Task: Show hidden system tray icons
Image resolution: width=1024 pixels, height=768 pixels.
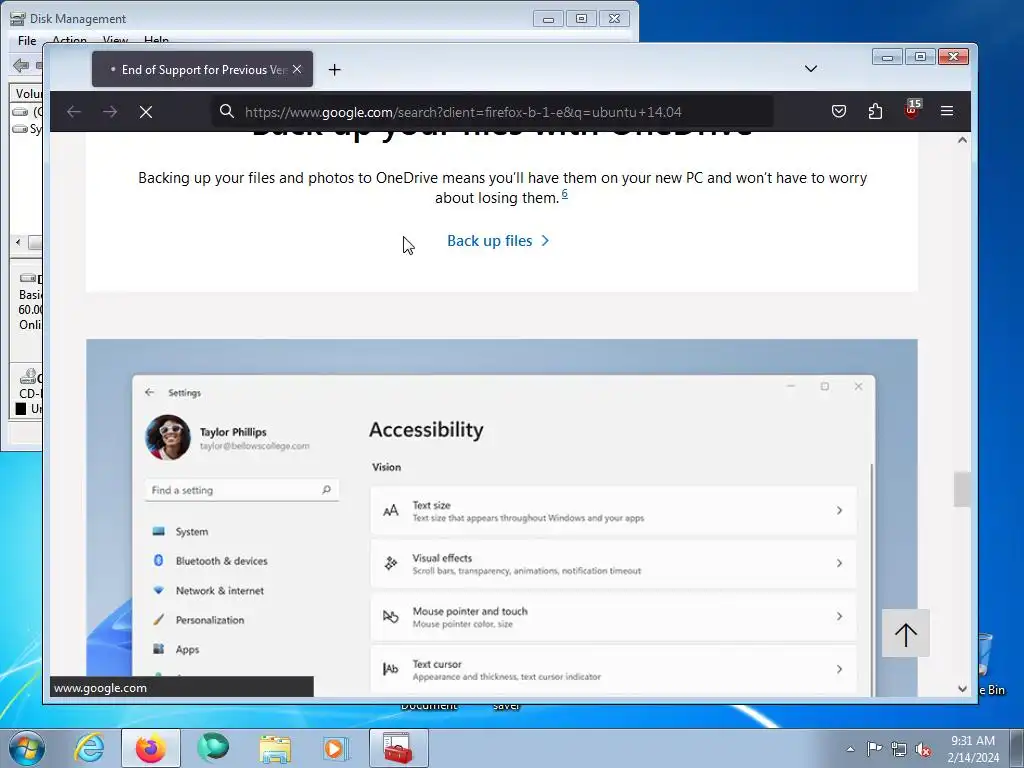Action: point(850,749)
